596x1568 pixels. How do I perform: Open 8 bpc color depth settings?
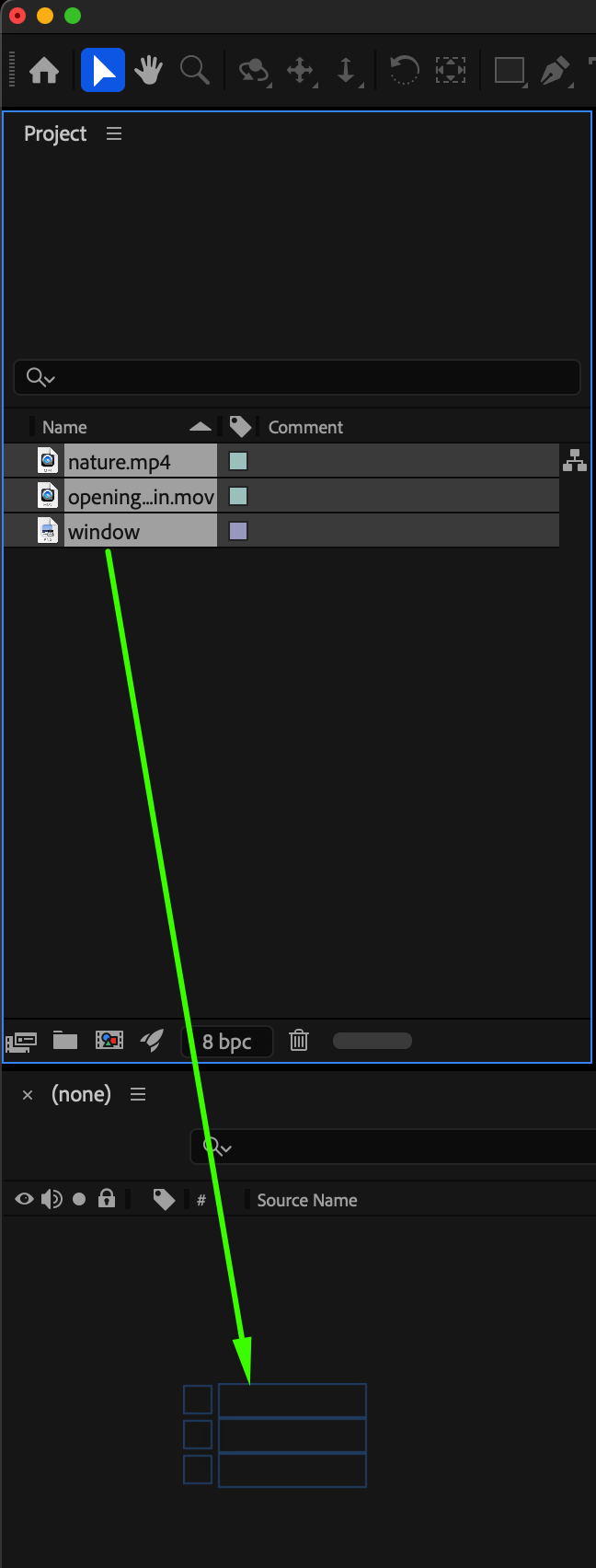227,1042
